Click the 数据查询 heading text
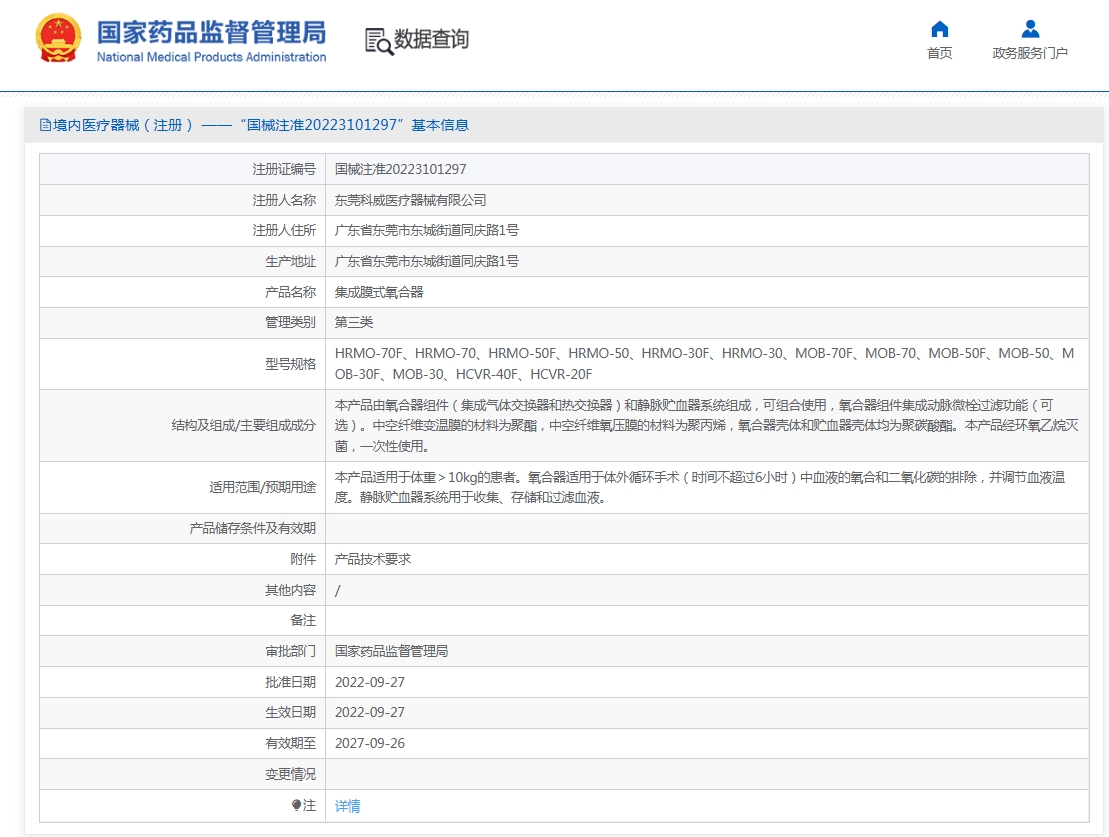Image resolution: width=1109 pixels, height=837 pixels. 431,39
